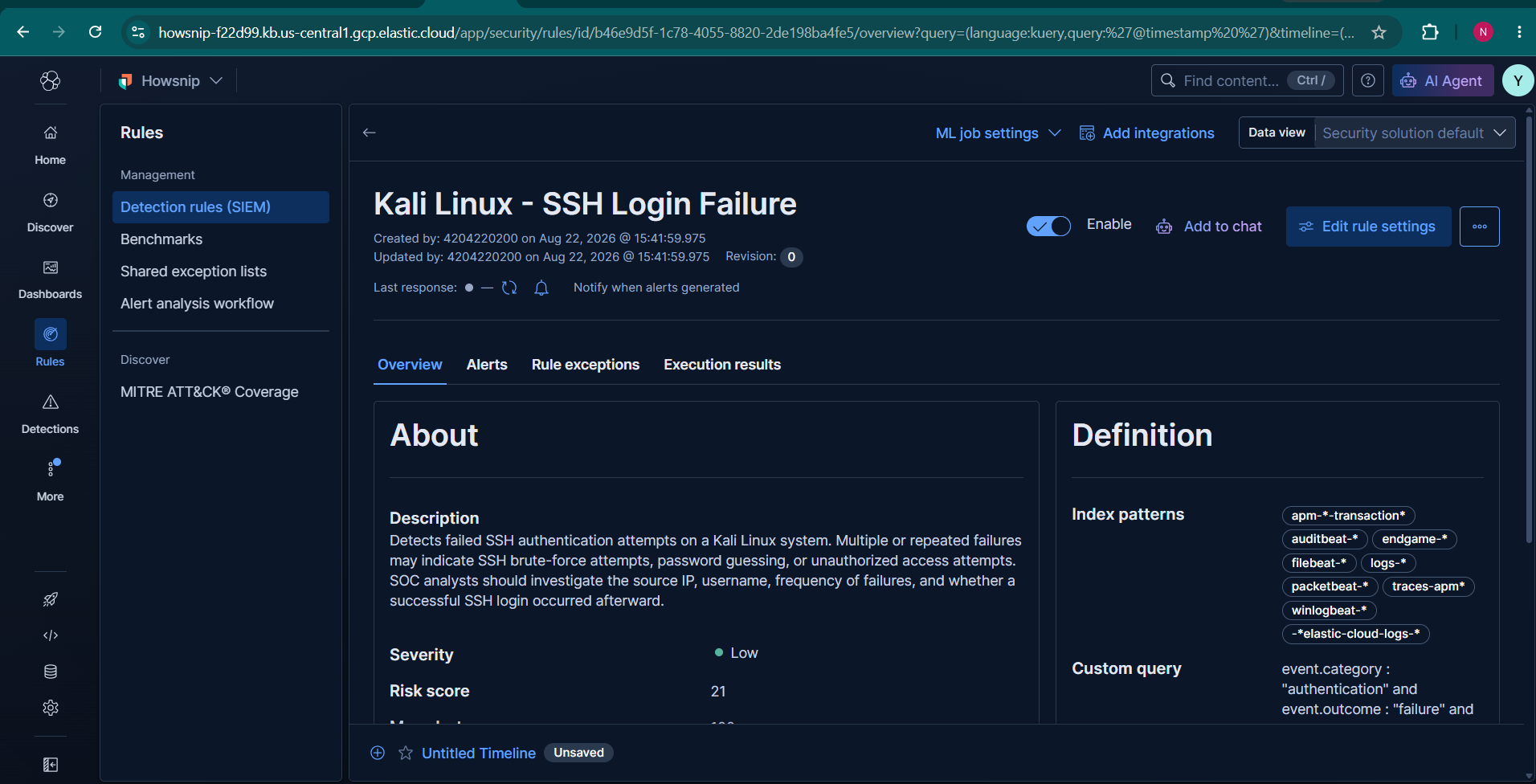Select Detection rules (SIEM) in Rules menu
Image resolution: width=1536 pixels, height=784 pixels.
point(221,207)
